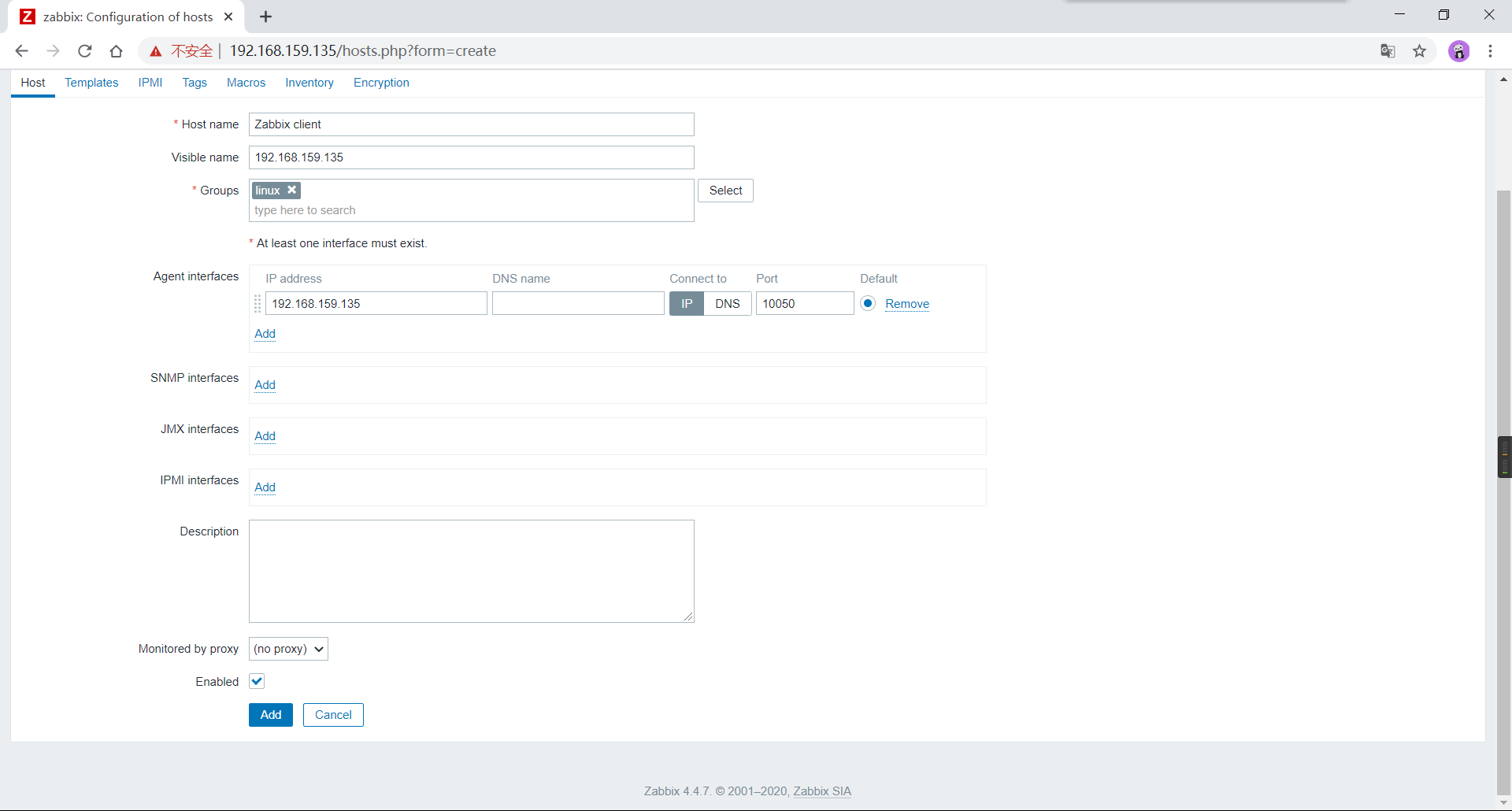Restore down the browser window

point(1443,14)
